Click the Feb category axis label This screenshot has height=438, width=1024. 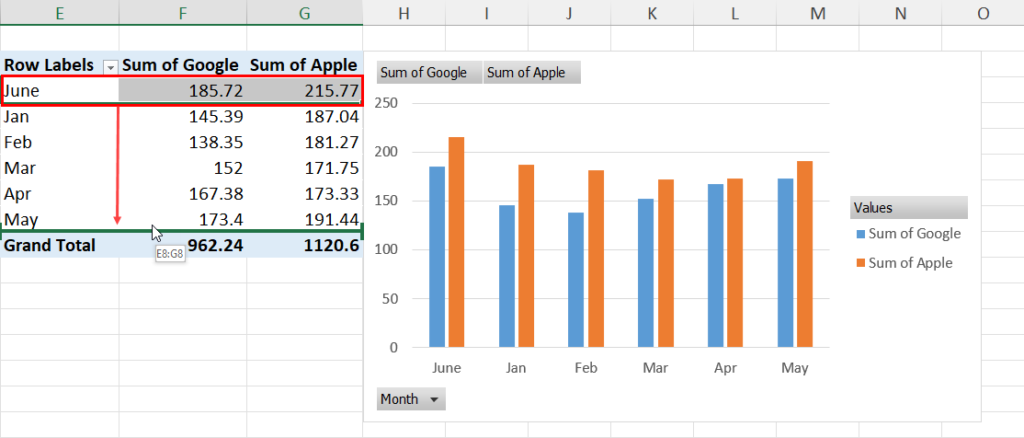pyautogui.click(x=586, y=368)
